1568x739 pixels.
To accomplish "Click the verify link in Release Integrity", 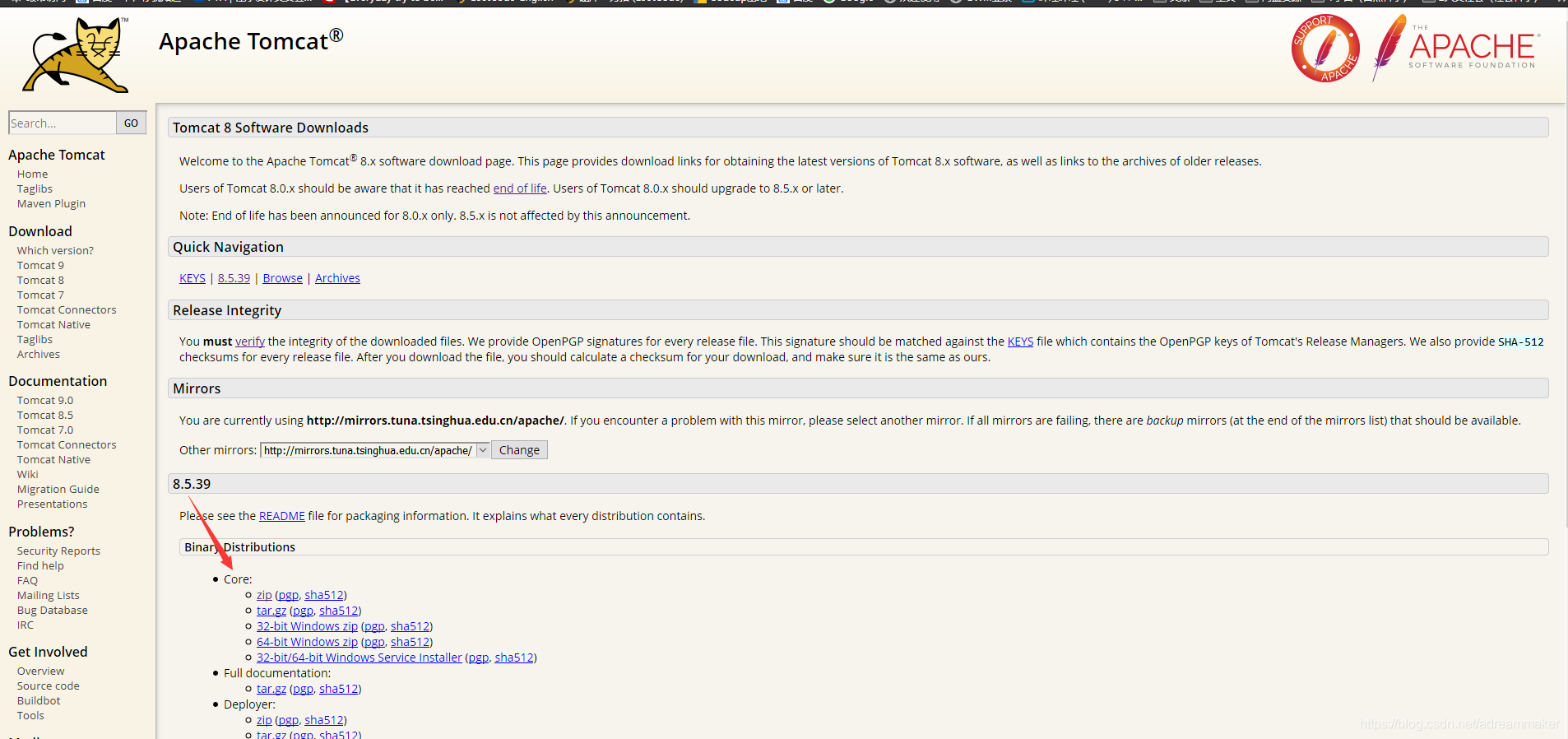I will point(250,342).
